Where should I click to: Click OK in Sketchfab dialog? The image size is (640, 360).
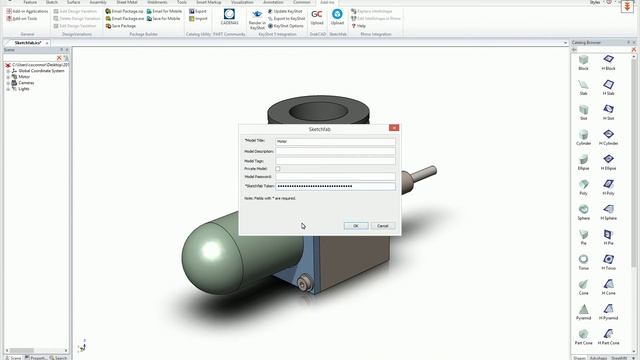tap(356, 226)
